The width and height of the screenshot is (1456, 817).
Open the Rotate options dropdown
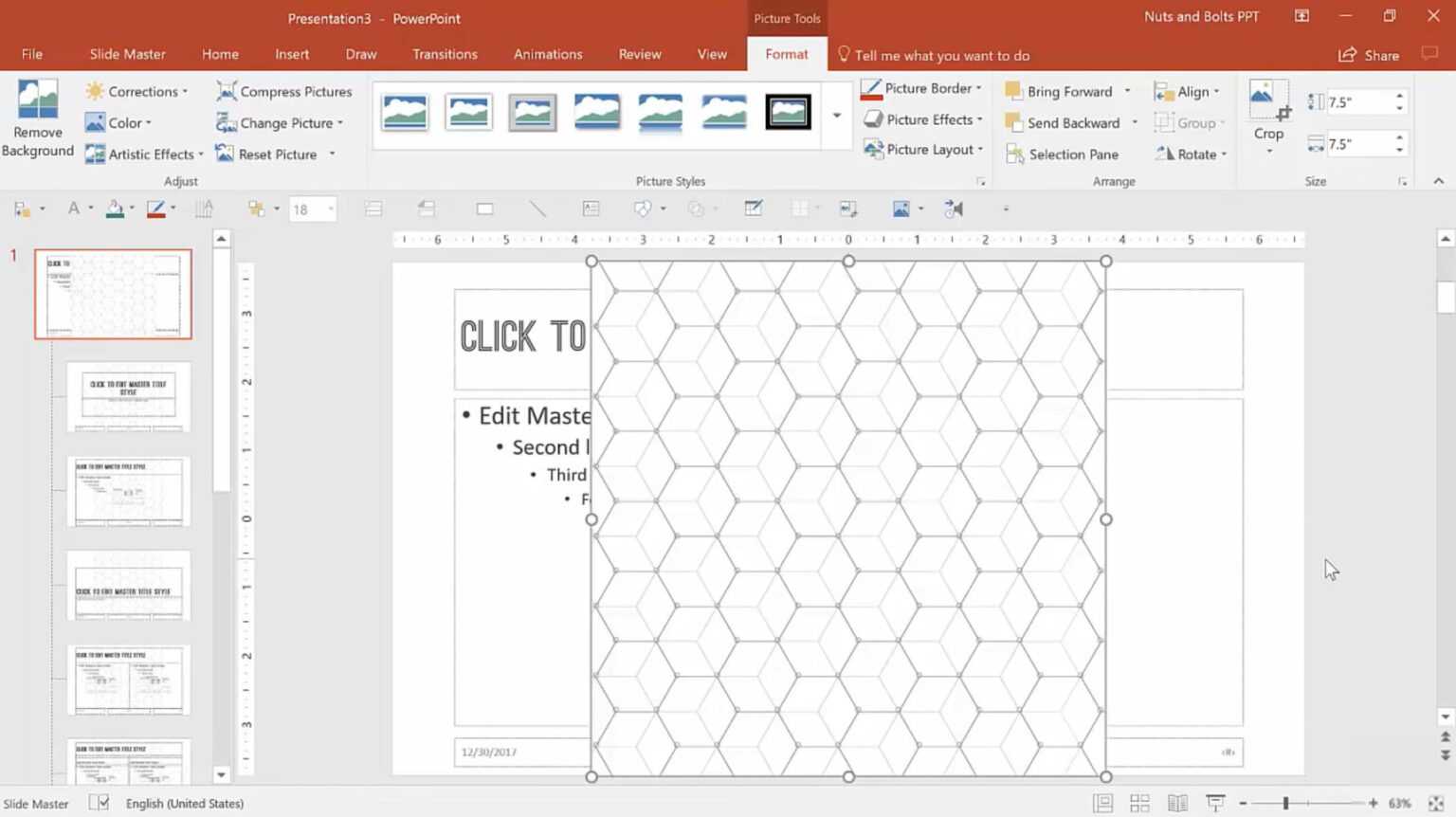click(1191, 154)
